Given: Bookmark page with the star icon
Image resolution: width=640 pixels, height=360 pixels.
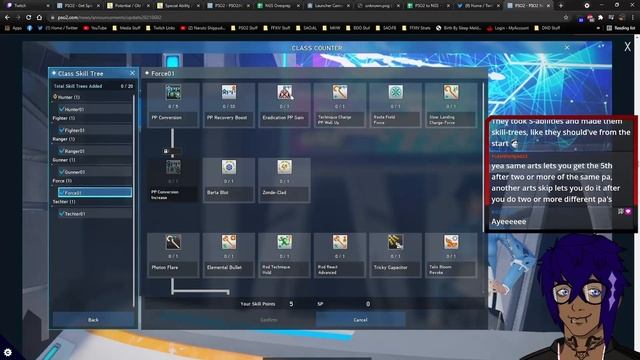Looking at the screenshot, I should pyautogui.click(x=566, y=18).
